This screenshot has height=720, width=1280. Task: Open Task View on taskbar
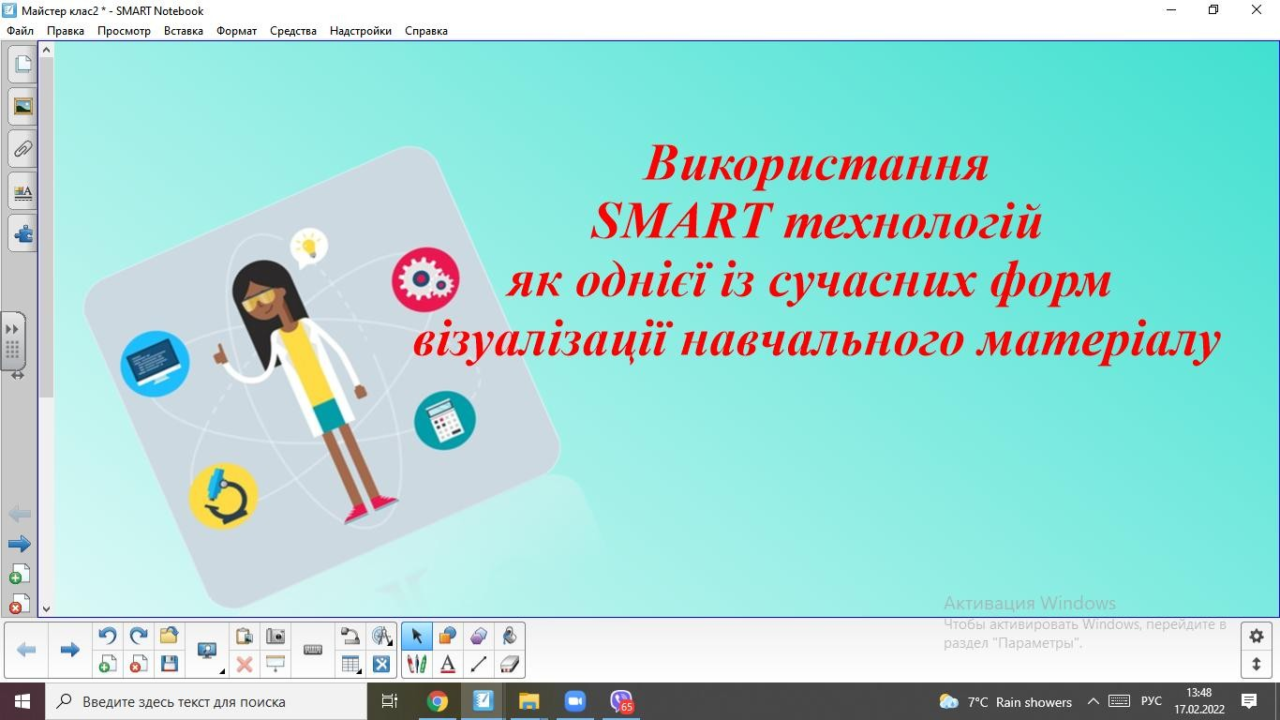[390, 701]
